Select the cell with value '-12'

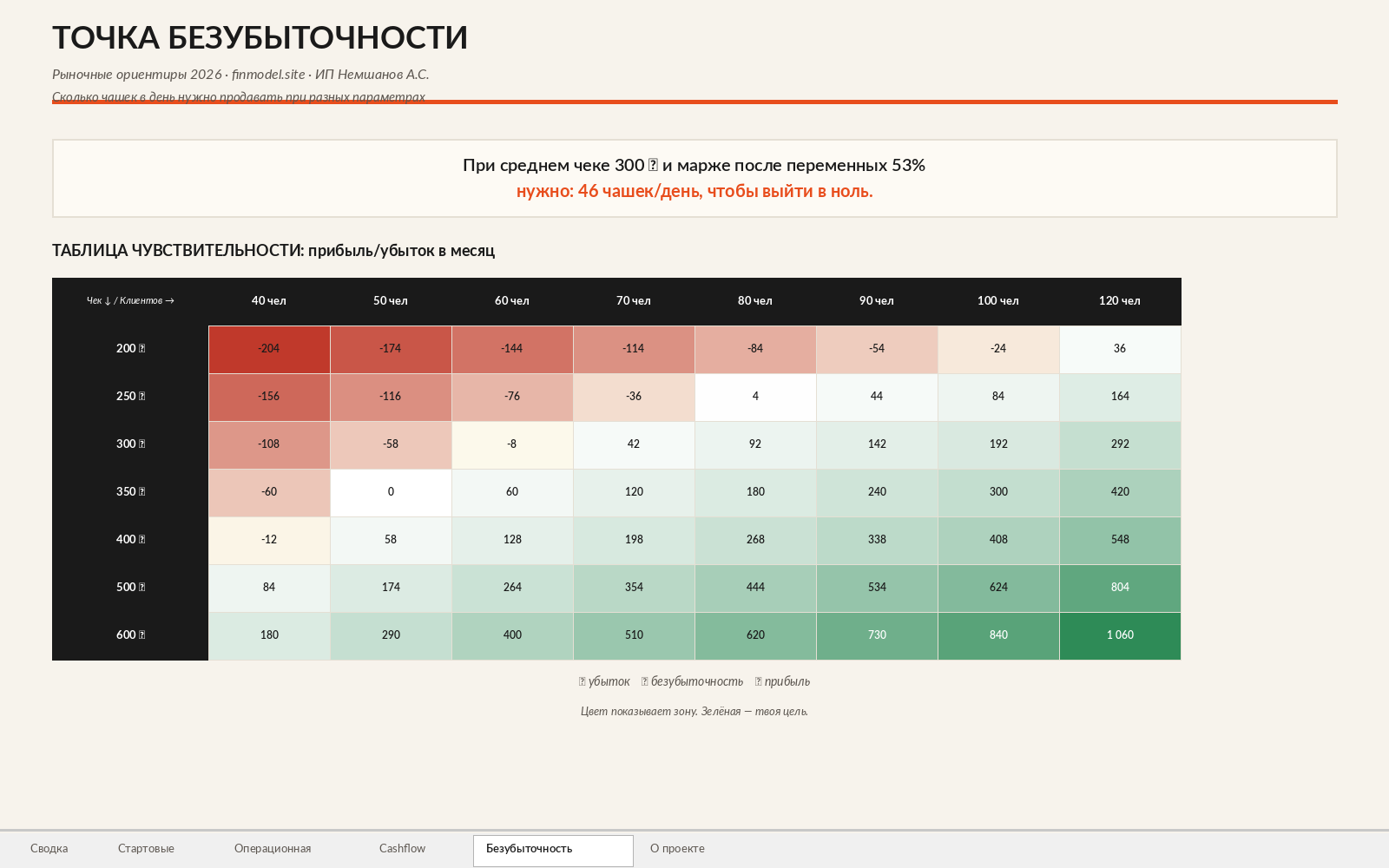269,540
